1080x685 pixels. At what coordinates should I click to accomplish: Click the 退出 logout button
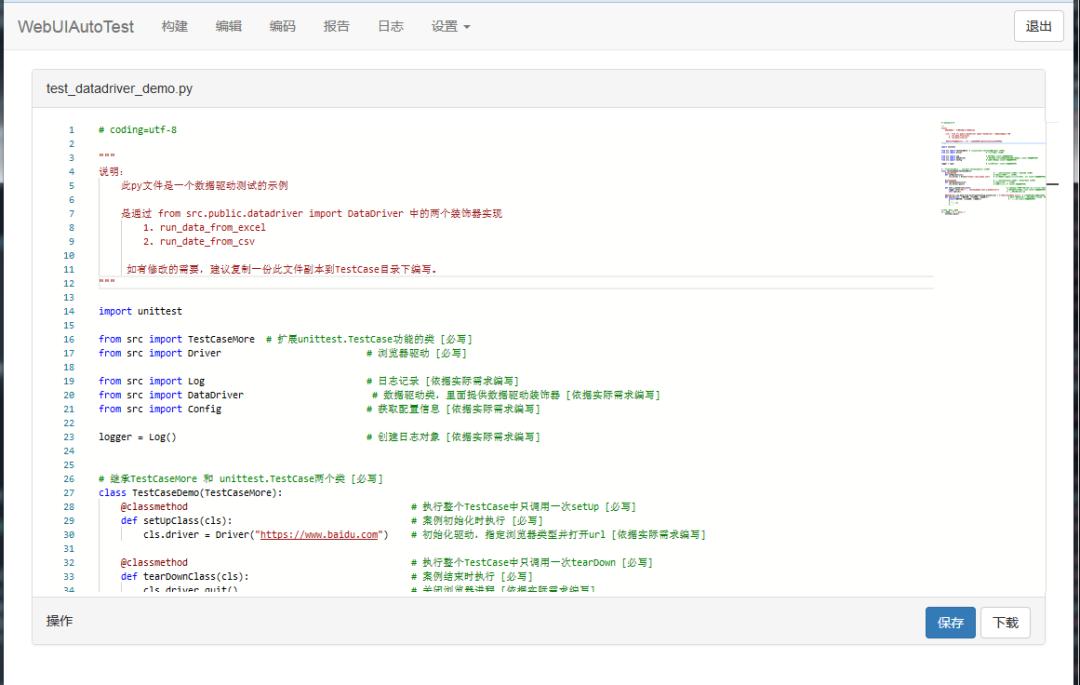pos(1038,27)
